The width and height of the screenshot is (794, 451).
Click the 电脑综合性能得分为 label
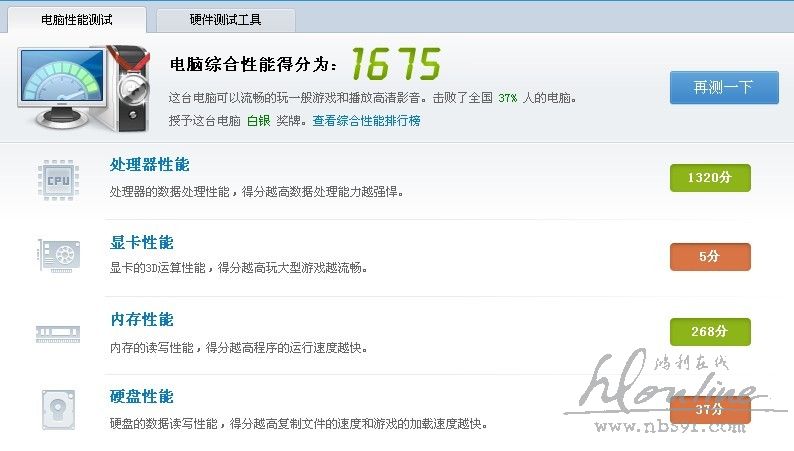(x=253, y=64)
